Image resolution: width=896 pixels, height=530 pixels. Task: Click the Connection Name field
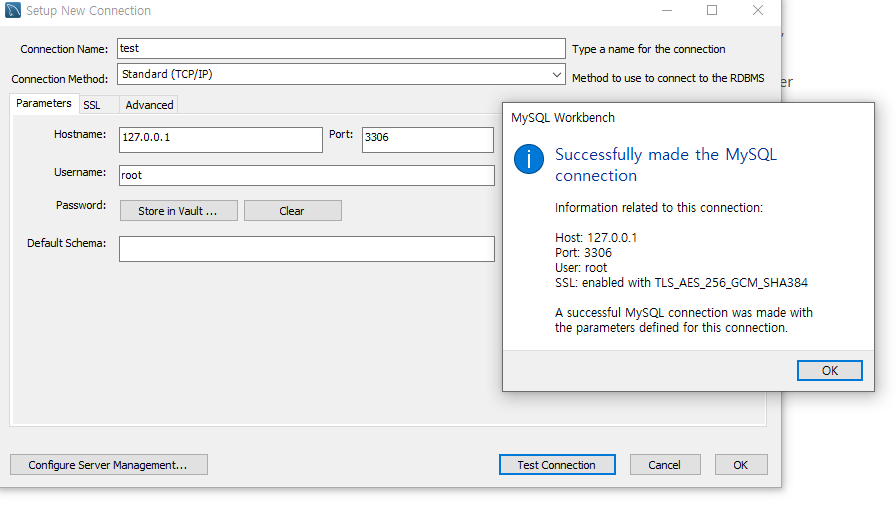click(341, 49)
